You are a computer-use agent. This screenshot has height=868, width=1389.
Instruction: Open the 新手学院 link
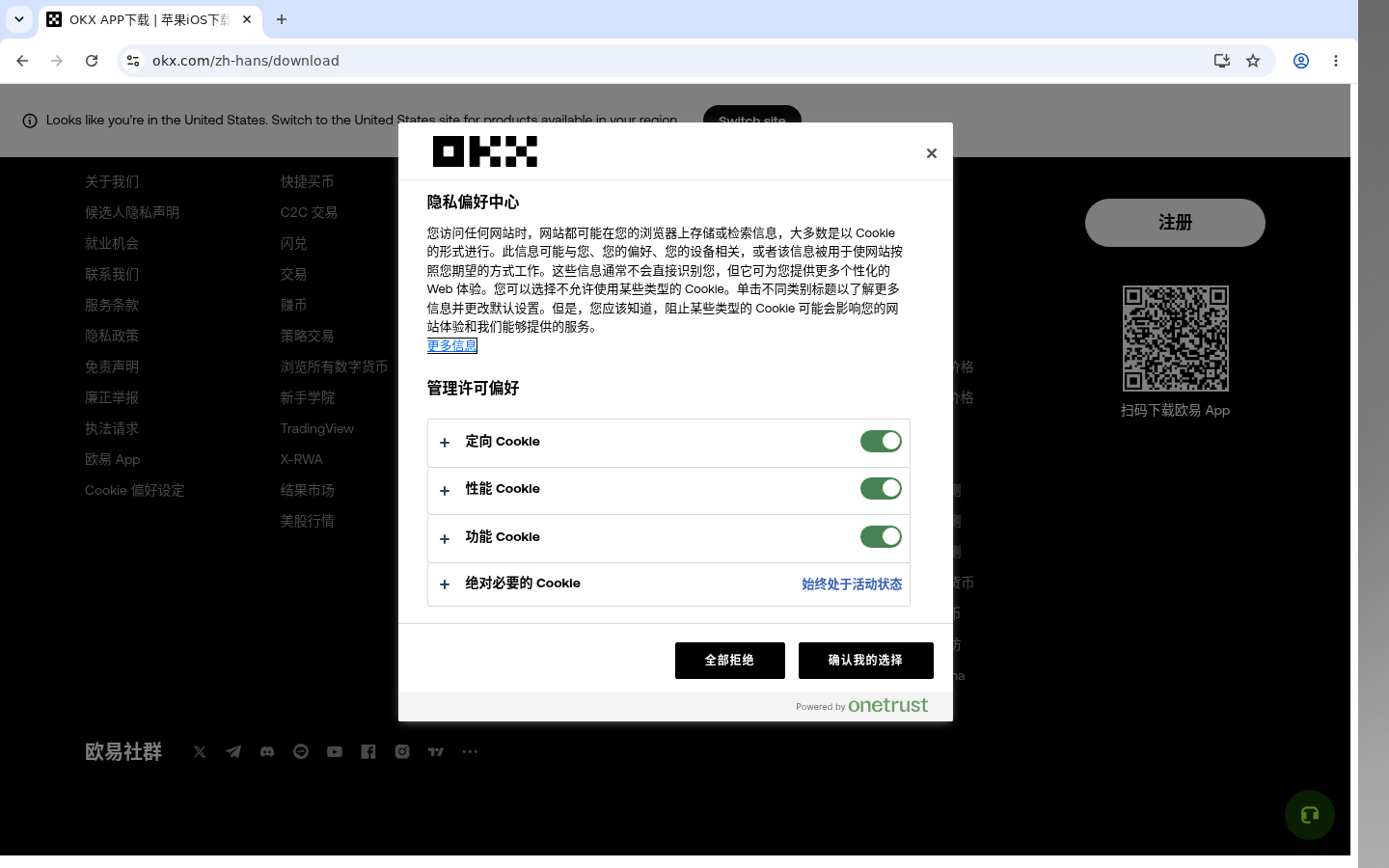pyautogui.click(x=308, y=397)
